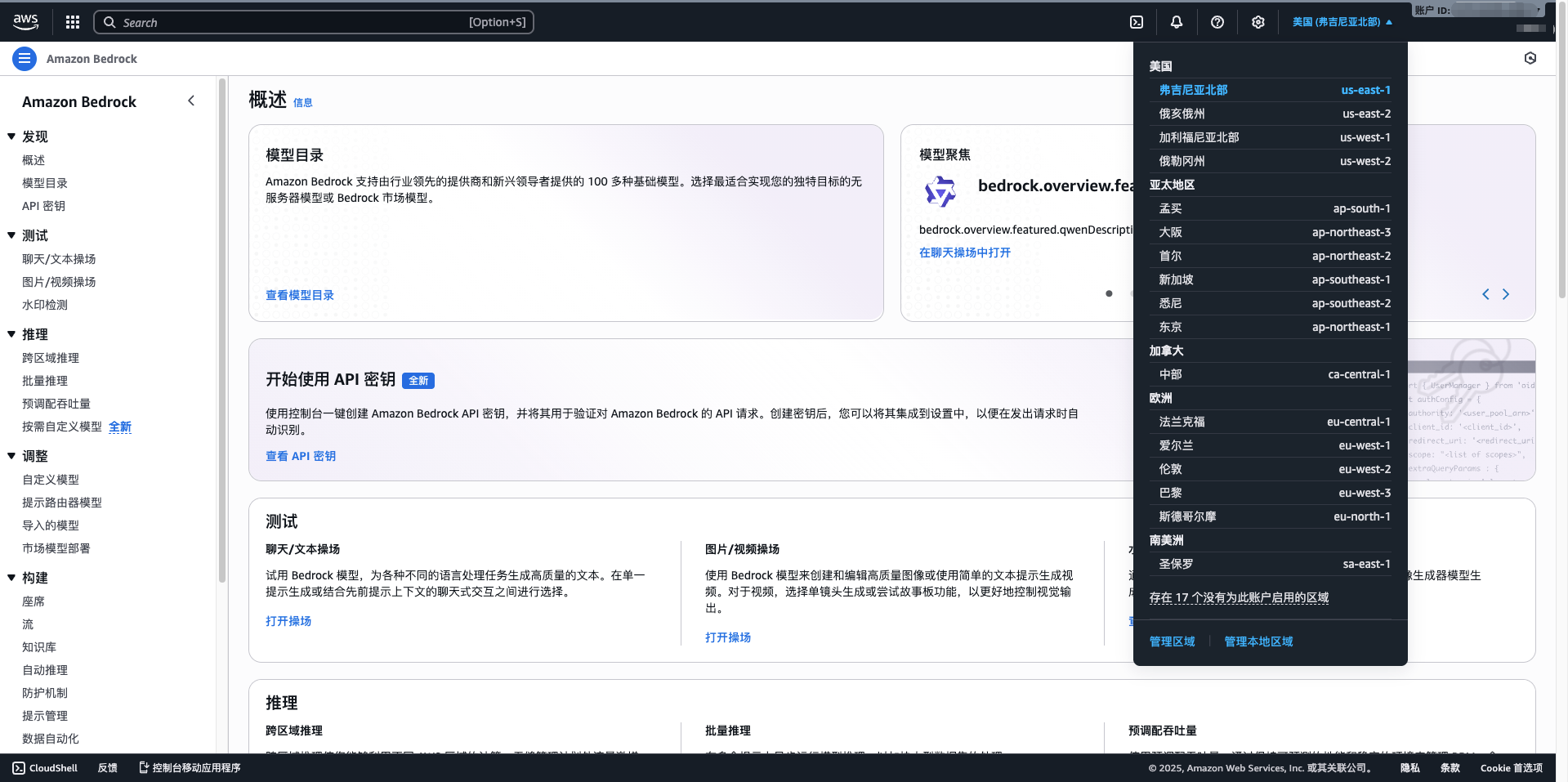Choose 俄勒冈州 us-west-2 region

point(1273,161)
